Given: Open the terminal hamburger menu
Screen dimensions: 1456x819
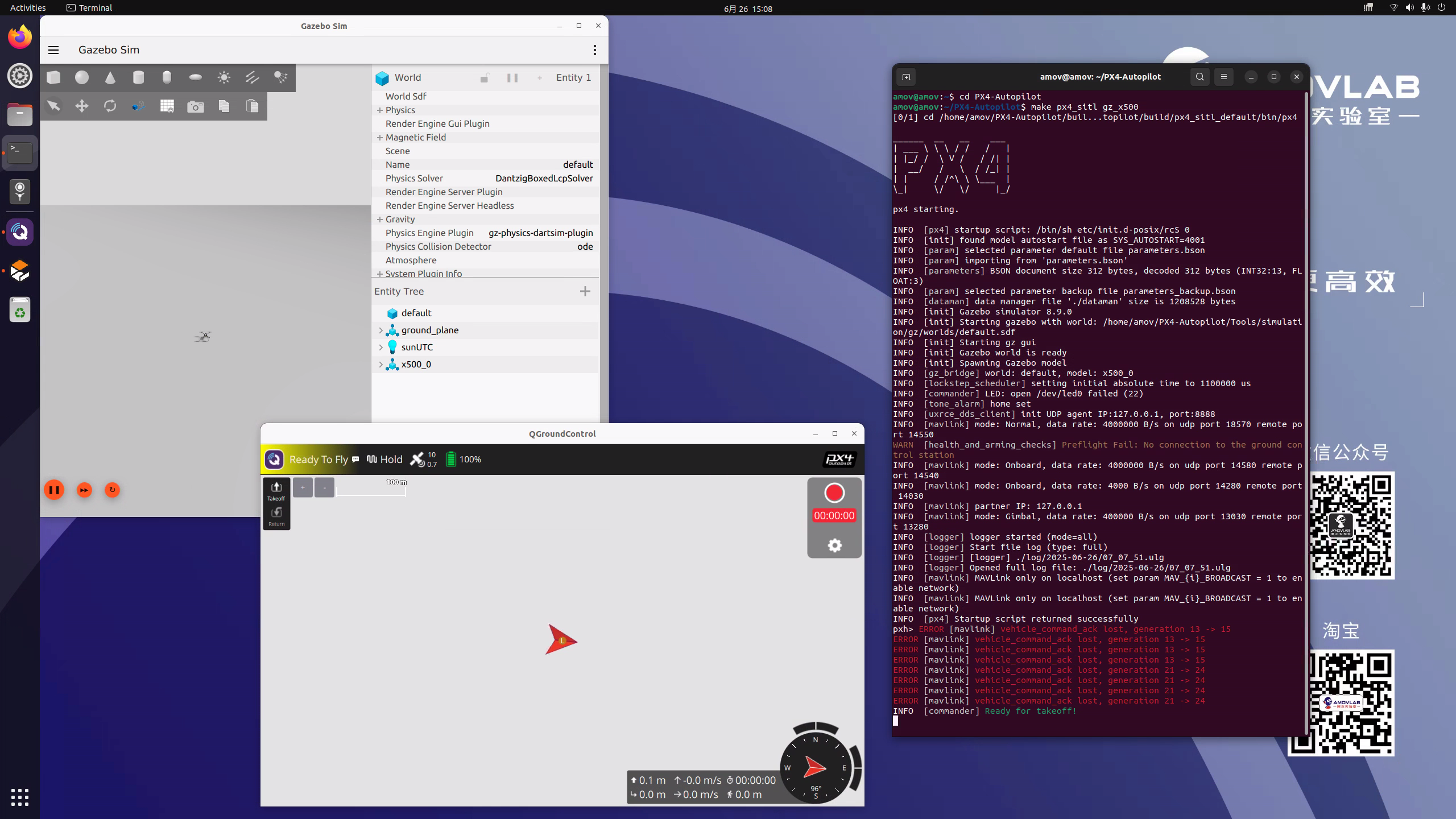Looking at the screenshot, I should [x=1224, y=77].
